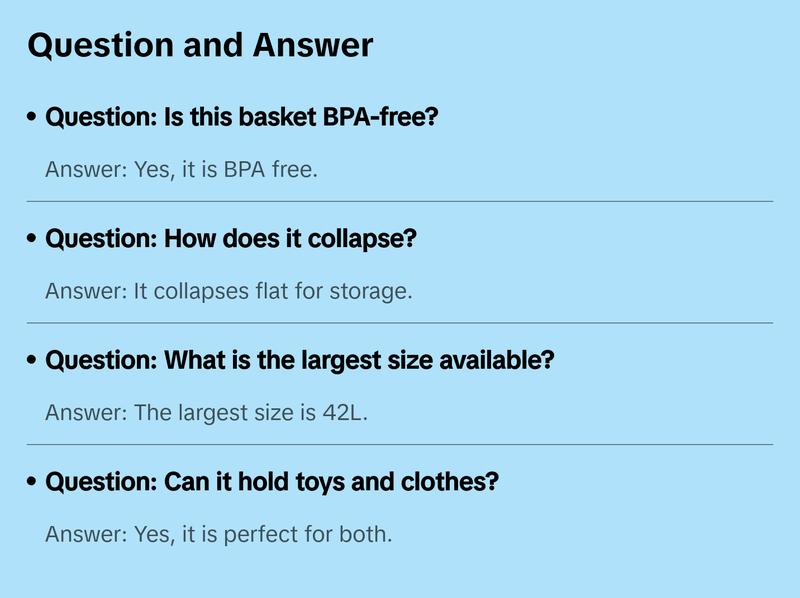Click the answer stating largest size is 42L
Screen dimensions: 800x598
(x=207, y=413)
